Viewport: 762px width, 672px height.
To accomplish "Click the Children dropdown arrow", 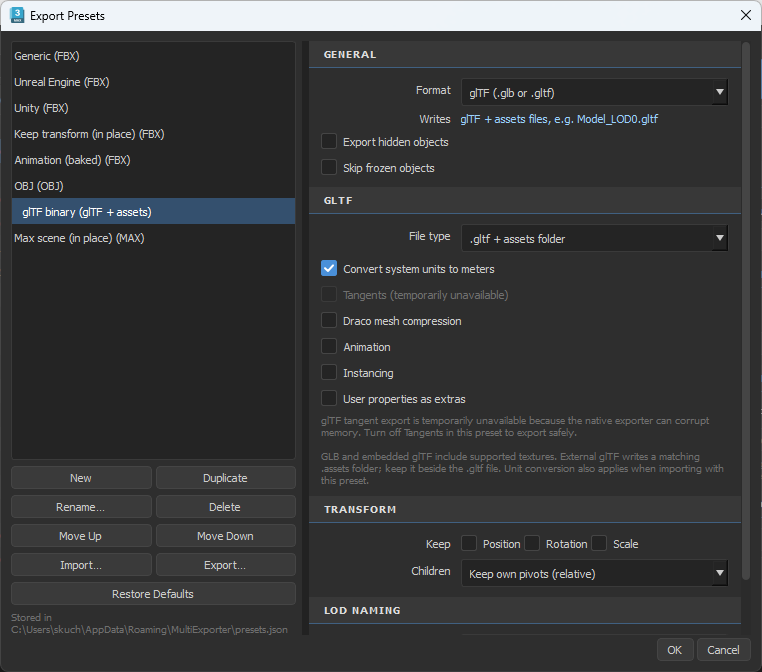I will 720,573.
